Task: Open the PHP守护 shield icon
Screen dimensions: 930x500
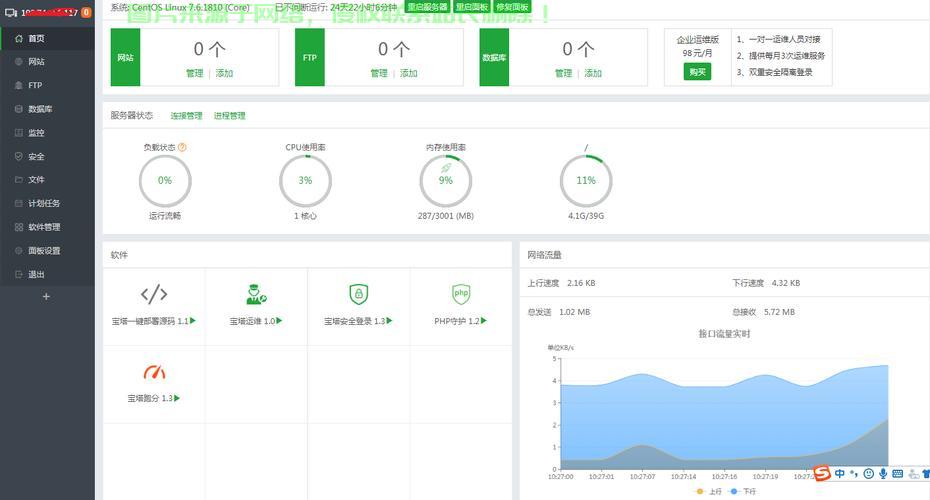Action: coord(461,294)
